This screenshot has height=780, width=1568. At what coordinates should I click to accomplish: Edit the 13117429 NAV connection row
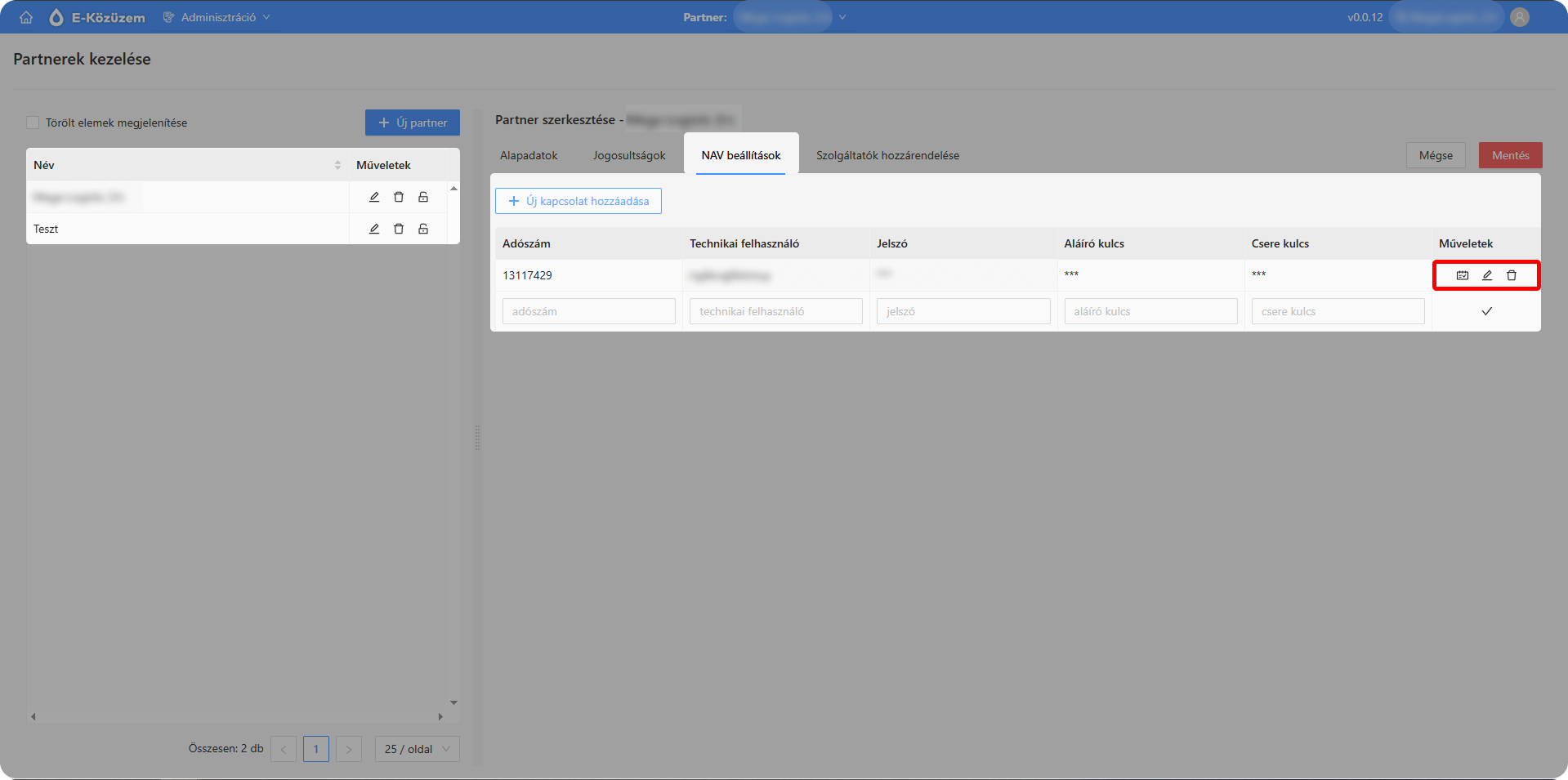click(x=1487, y=275)
